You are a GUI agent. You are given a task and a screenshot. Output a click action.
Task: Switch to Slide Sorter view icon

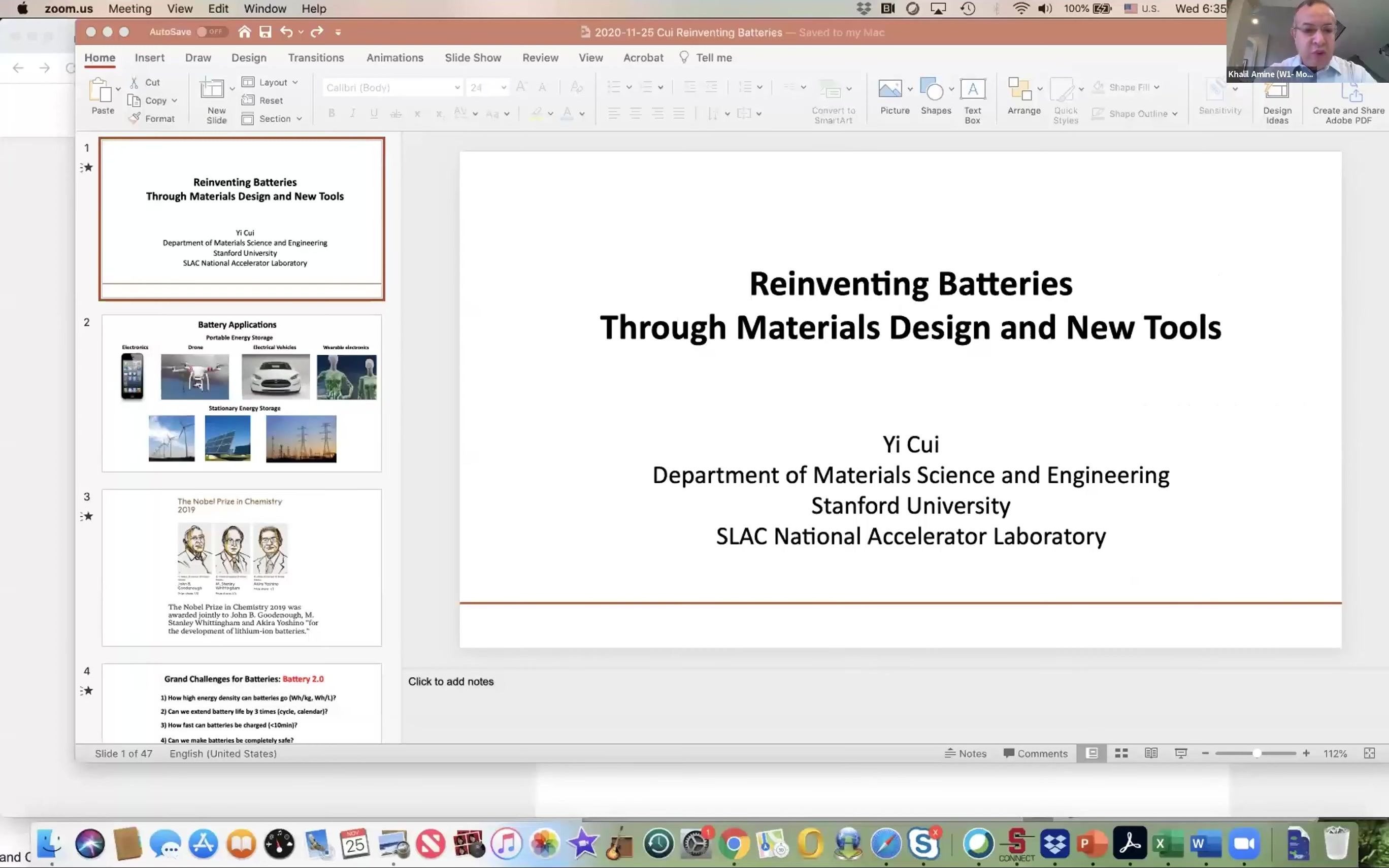1121,753
